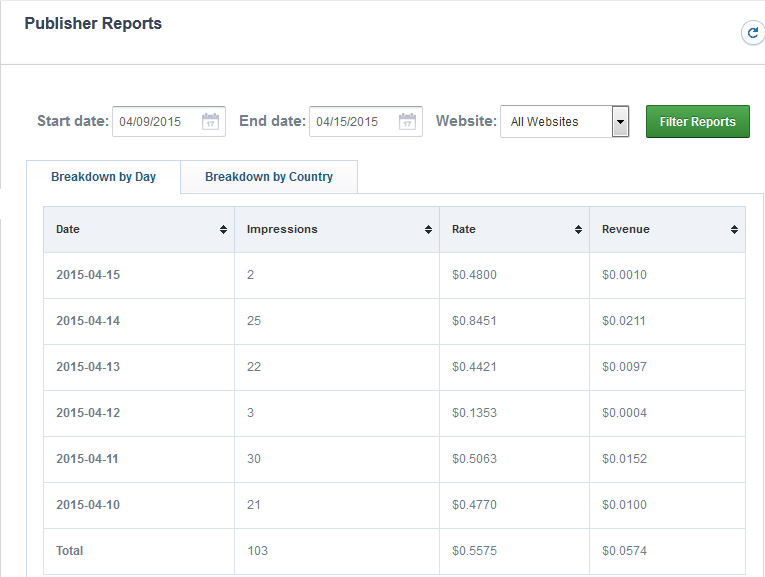The height and width of the screenshot is (577, 765).
Task: Click the Publisher Reports heading
Action: click(93, 23)
